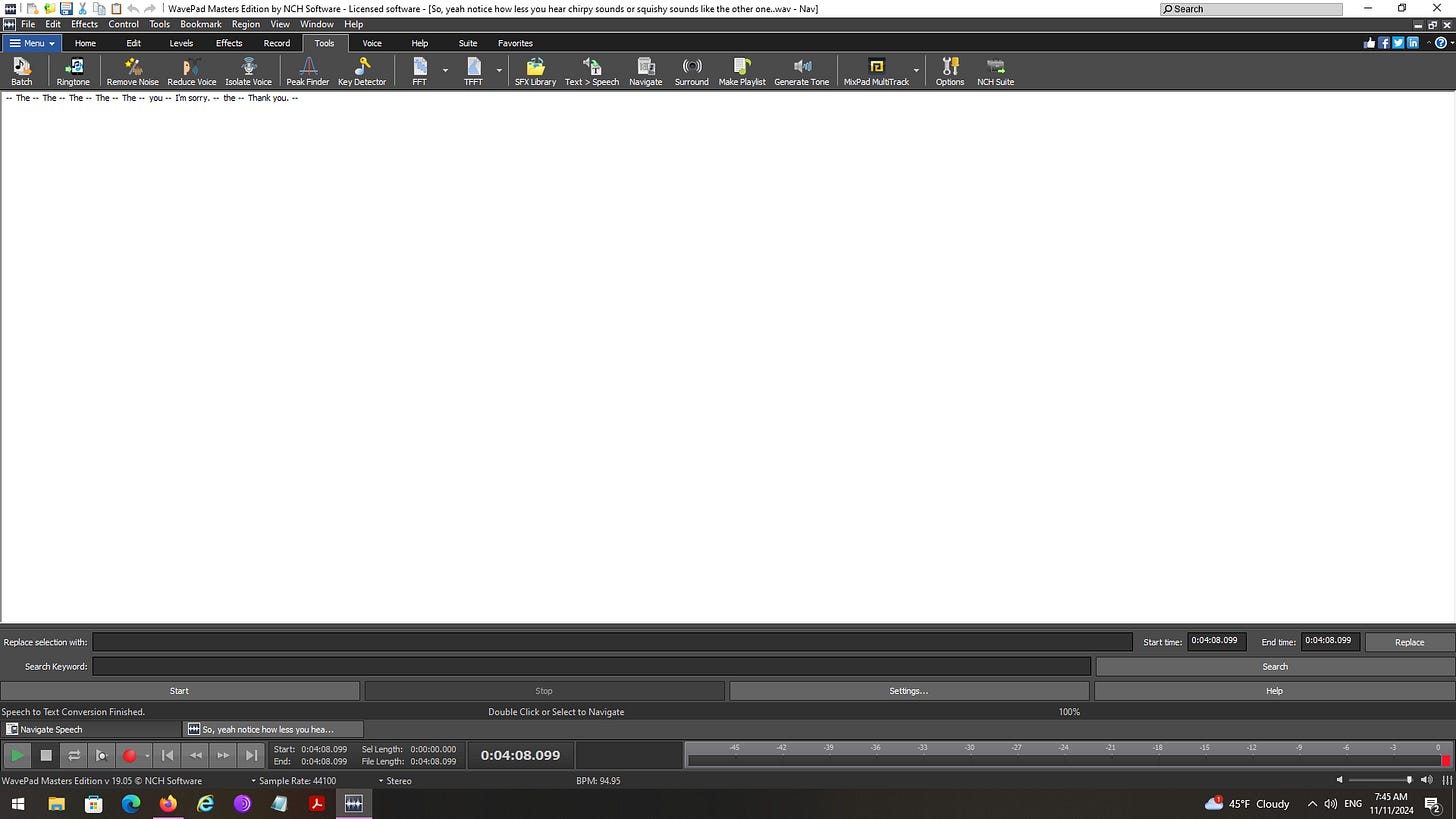Click the scrub playback button
Image resolution: width=1456 pixels, height=819 pixels.
click(x=102, y=756)
